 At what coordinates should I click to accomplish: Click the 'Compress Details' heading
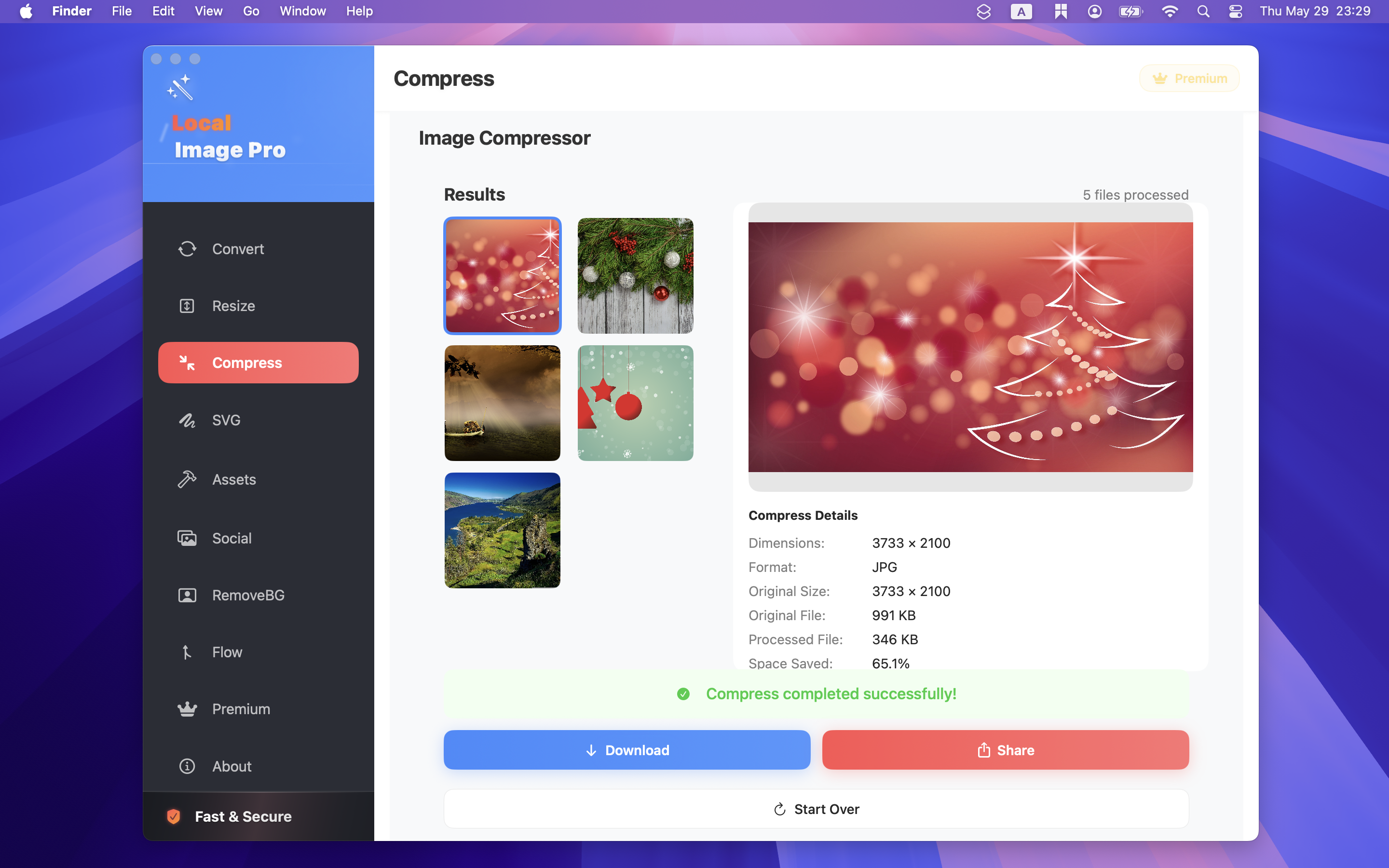point(803,515)
